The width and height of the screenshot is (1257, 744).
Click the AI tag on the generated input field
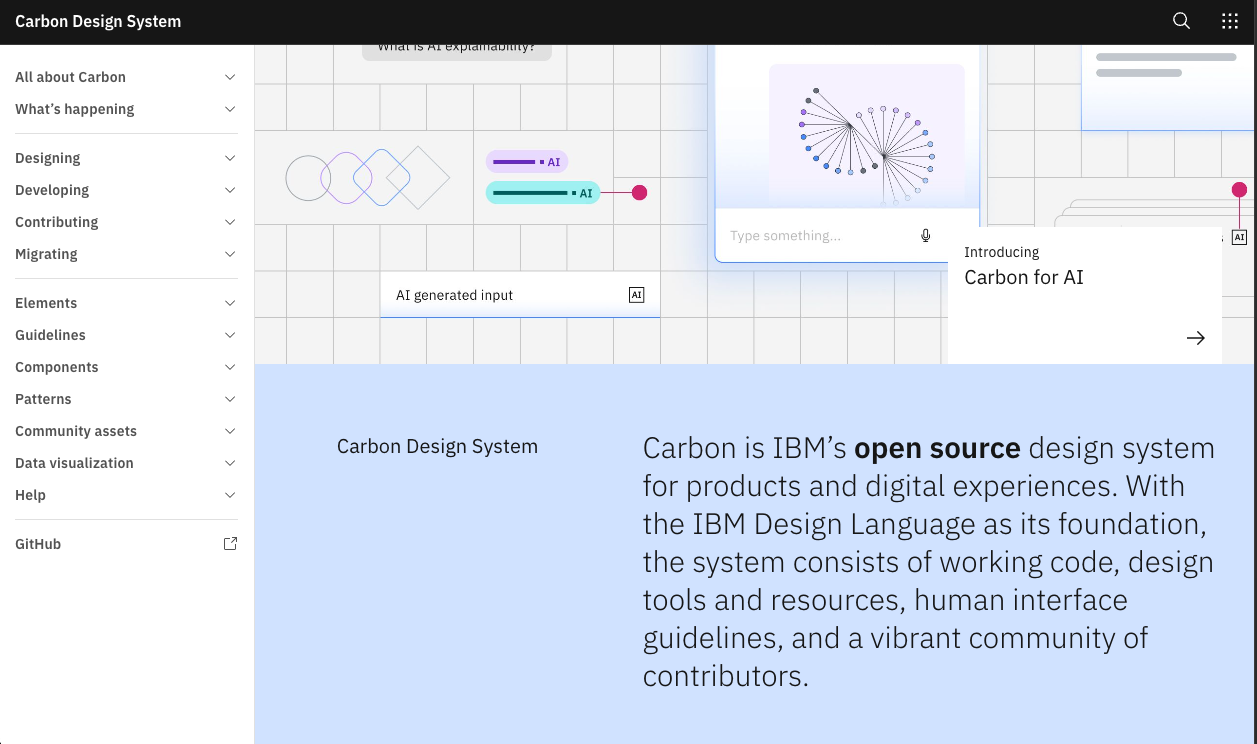(x=637, y=294)
